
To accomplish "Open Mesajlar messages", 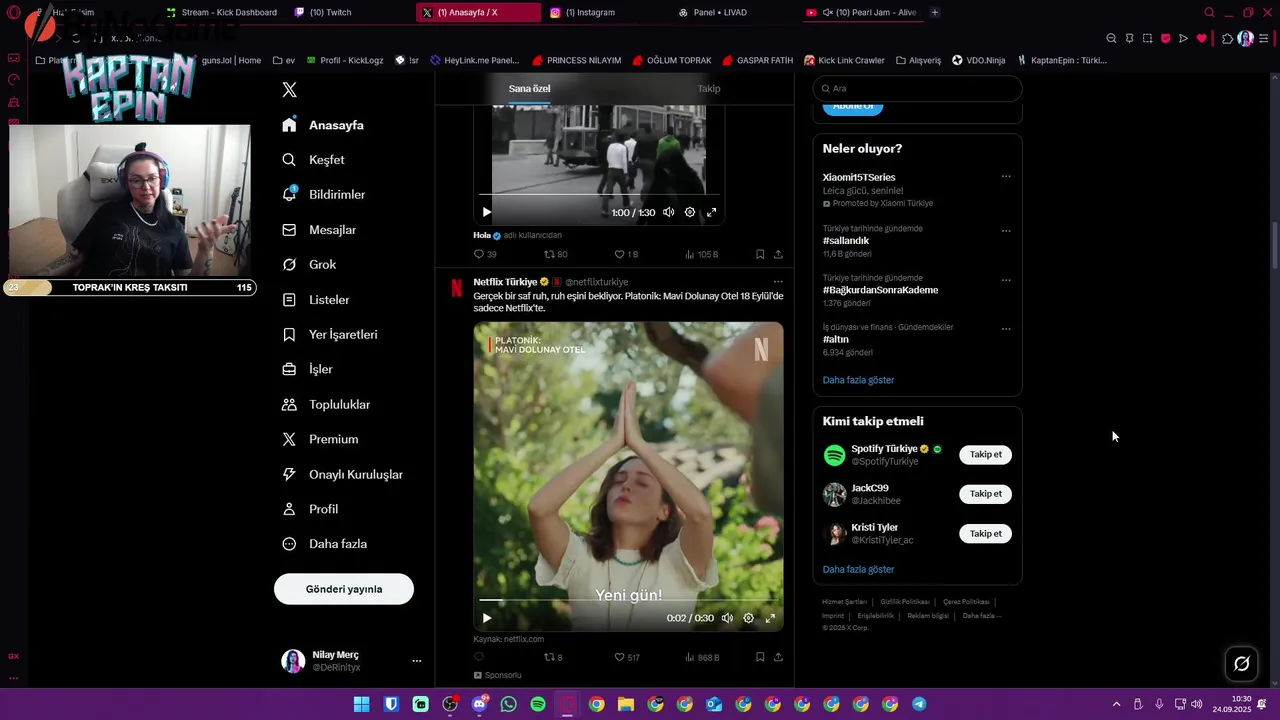I will 321,230.
